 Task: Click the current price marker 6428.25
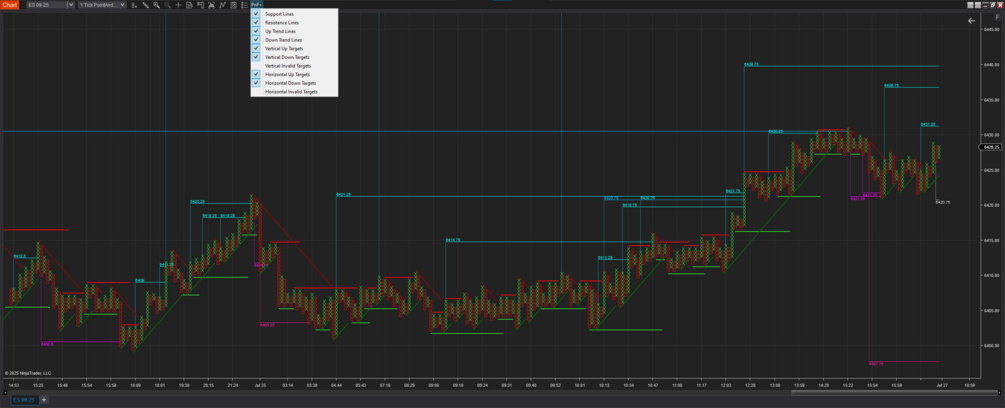coord(991,147)
